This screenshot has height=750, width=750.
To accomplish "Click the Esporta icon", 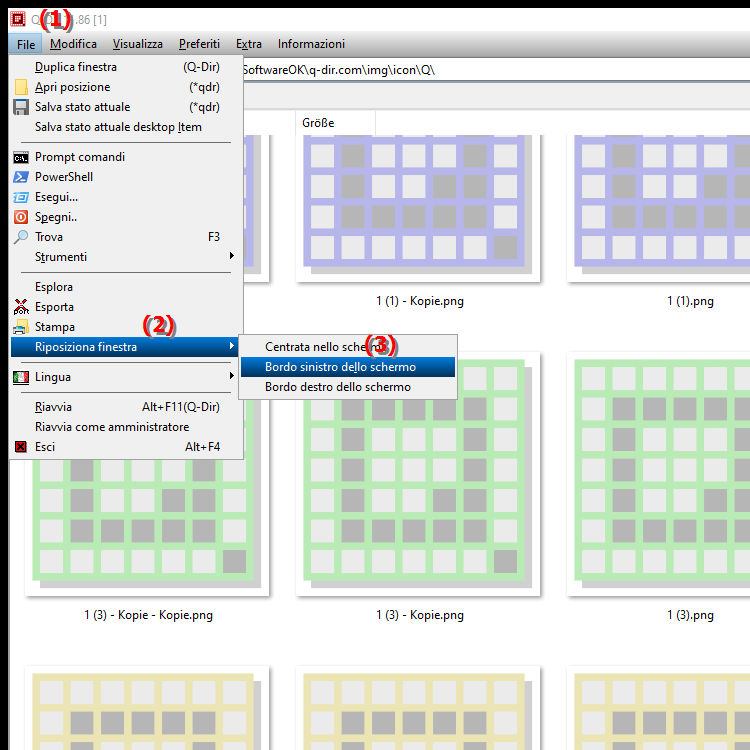I will (21, 307).
